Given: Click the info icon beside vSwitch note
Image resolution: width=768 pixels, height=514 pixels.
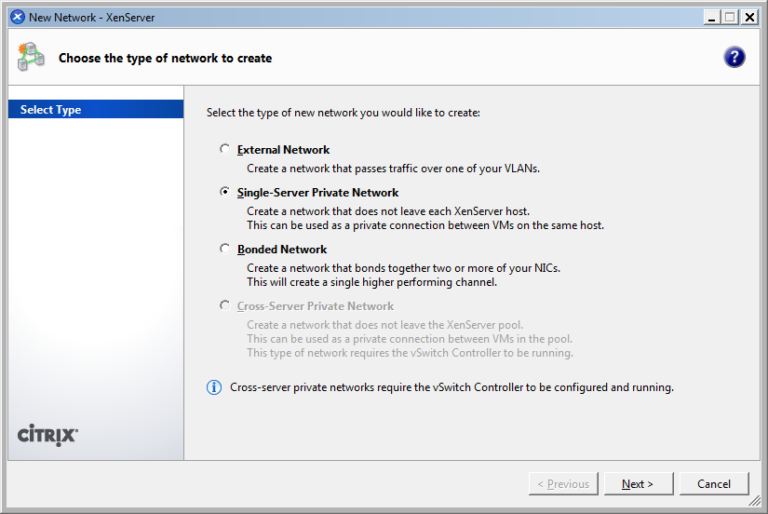Looking at the screenshot, I should pos(214,387).
